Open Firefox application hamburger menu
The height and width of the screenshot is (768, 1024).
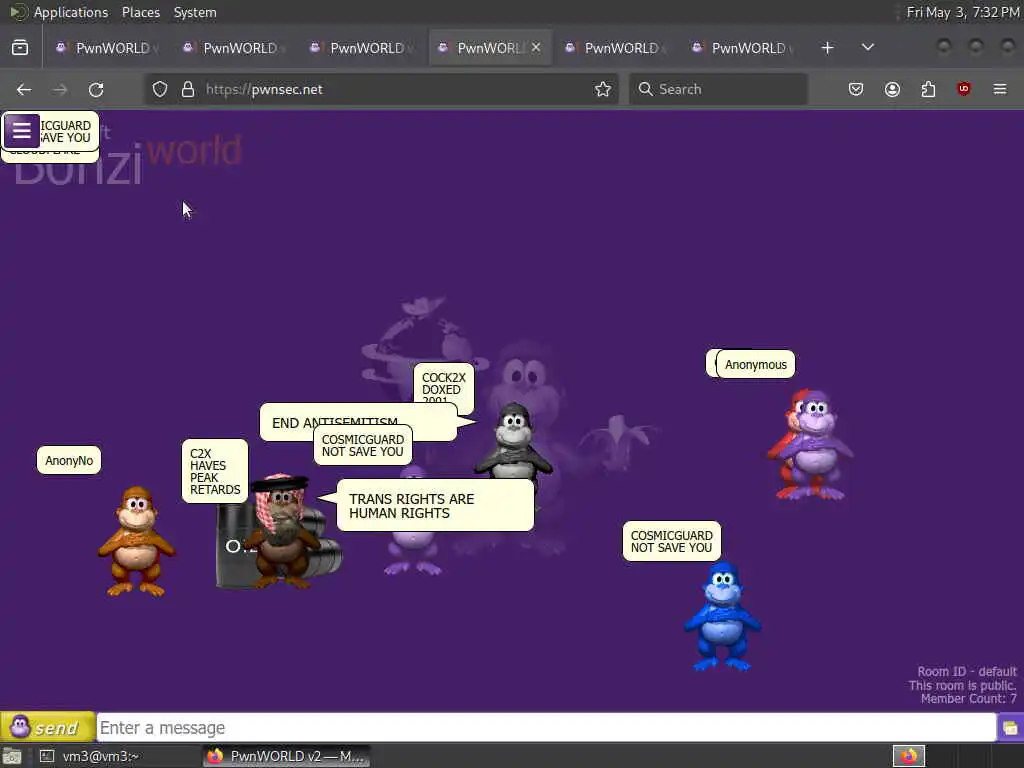coord(1000,89)
